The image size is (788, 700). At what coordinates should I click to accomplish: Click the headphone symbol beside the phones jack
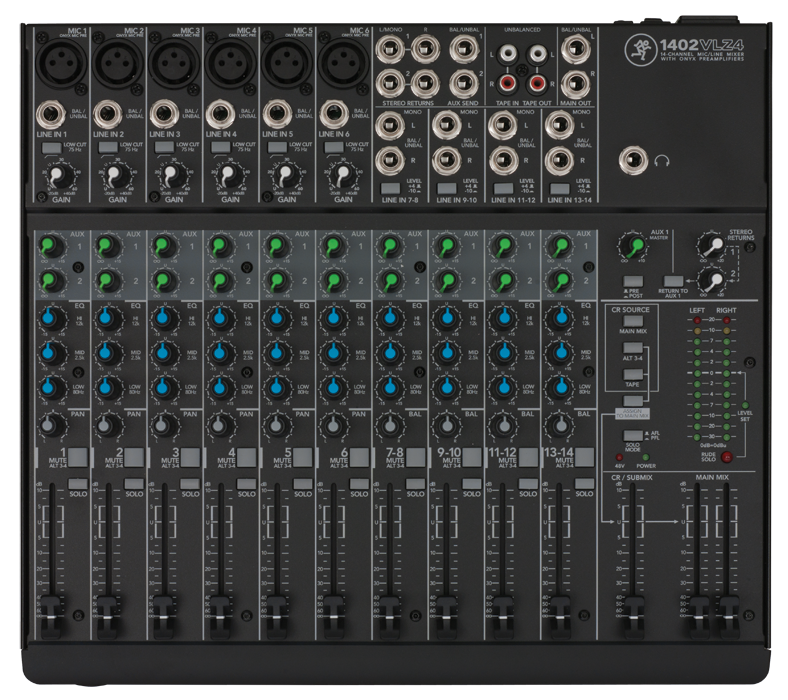(660, 159)
